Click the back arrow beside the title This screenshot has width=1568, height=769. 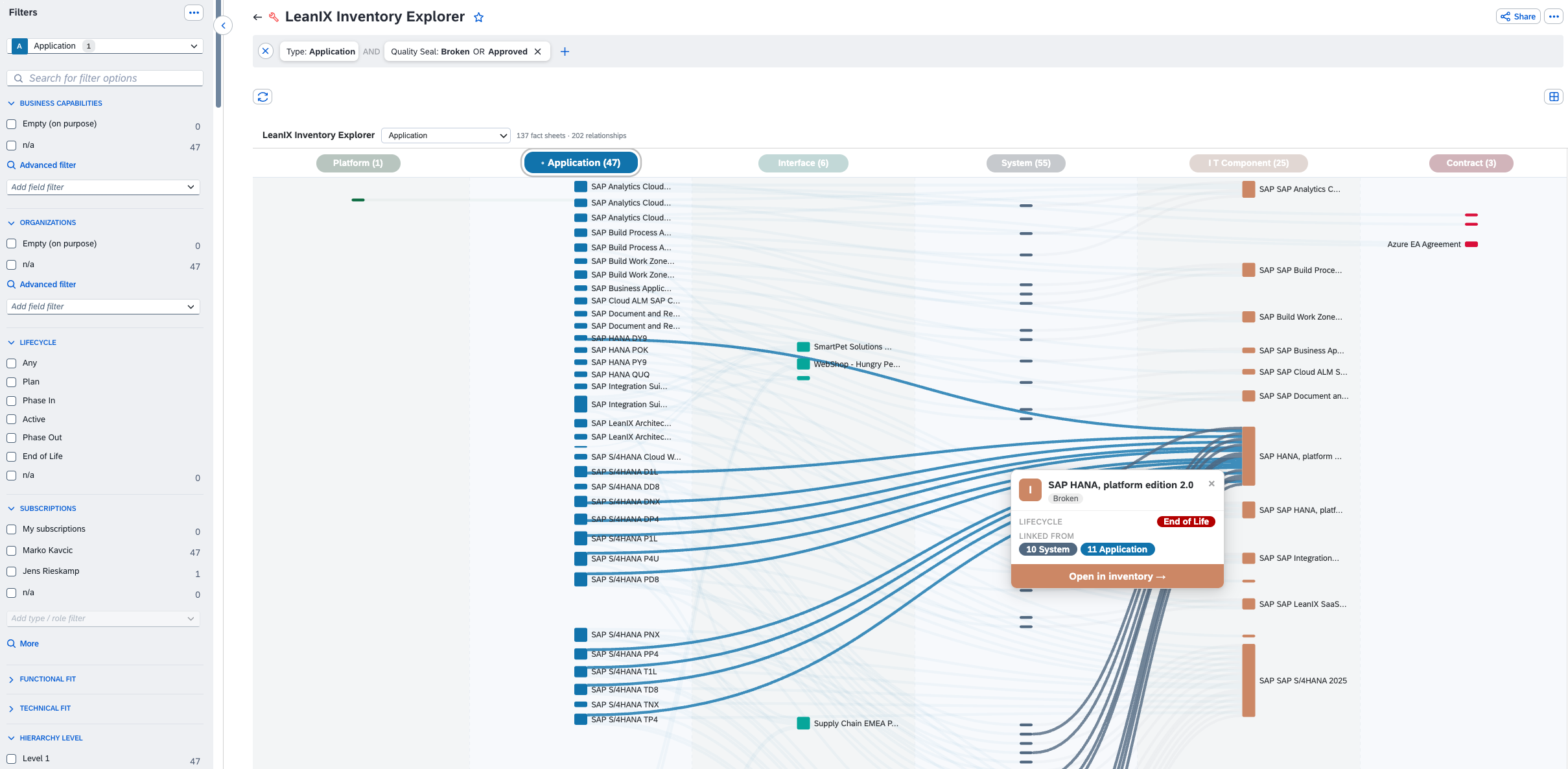257,18
